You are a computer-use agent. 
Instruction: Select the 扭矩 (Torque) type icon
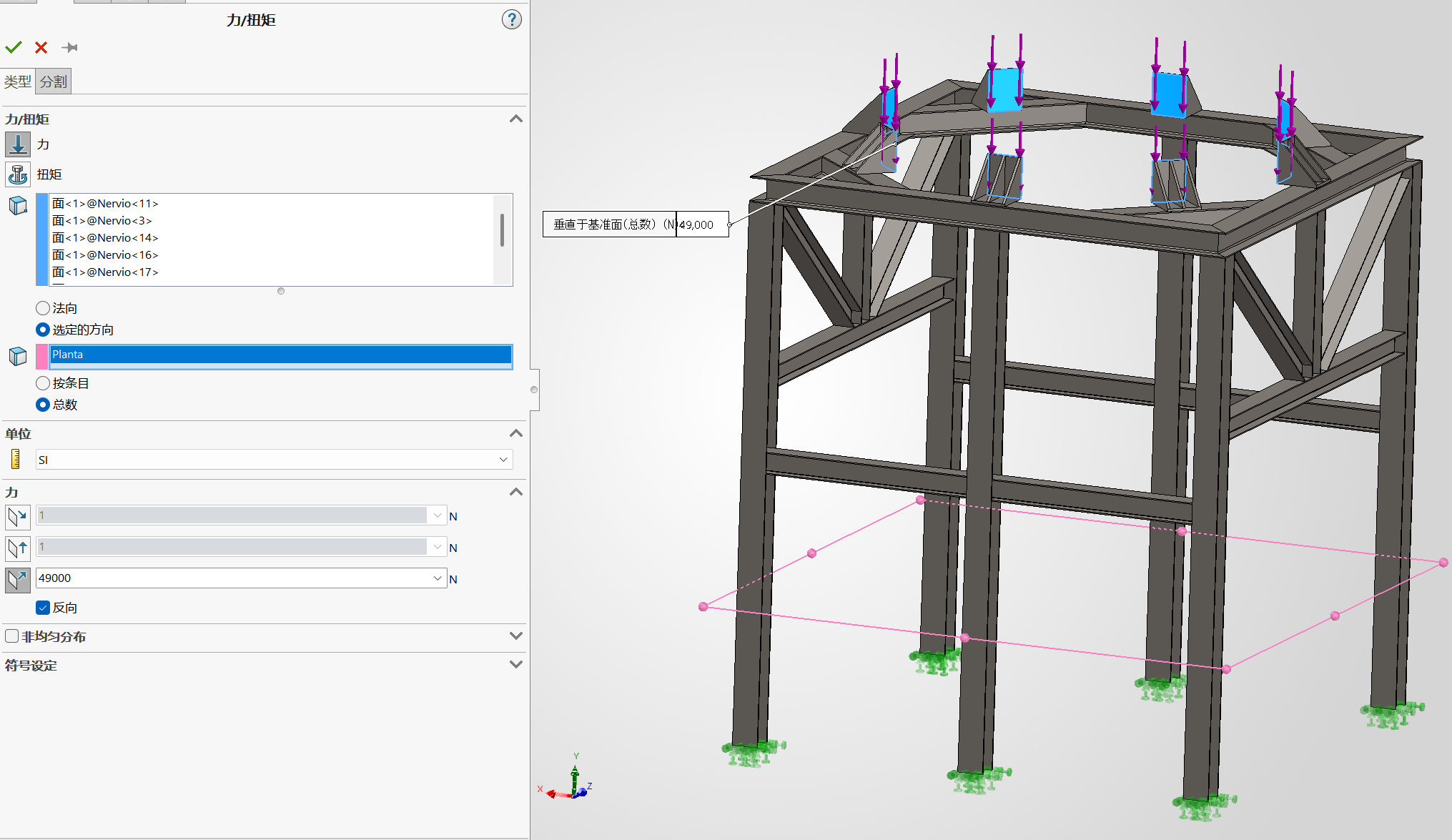[18, 174]
